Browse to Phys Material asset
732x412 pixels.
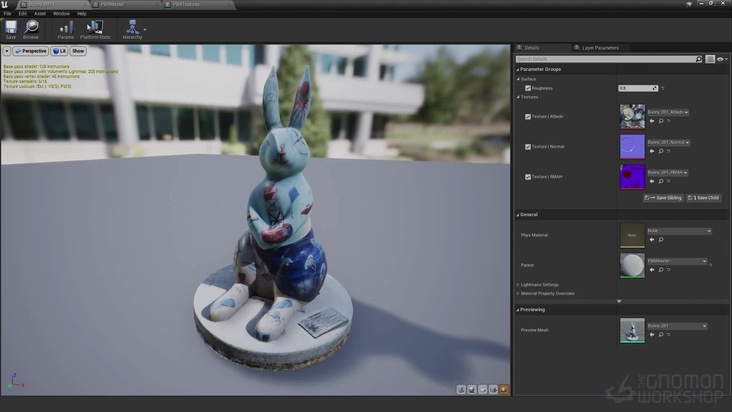(x=661, y=240)
